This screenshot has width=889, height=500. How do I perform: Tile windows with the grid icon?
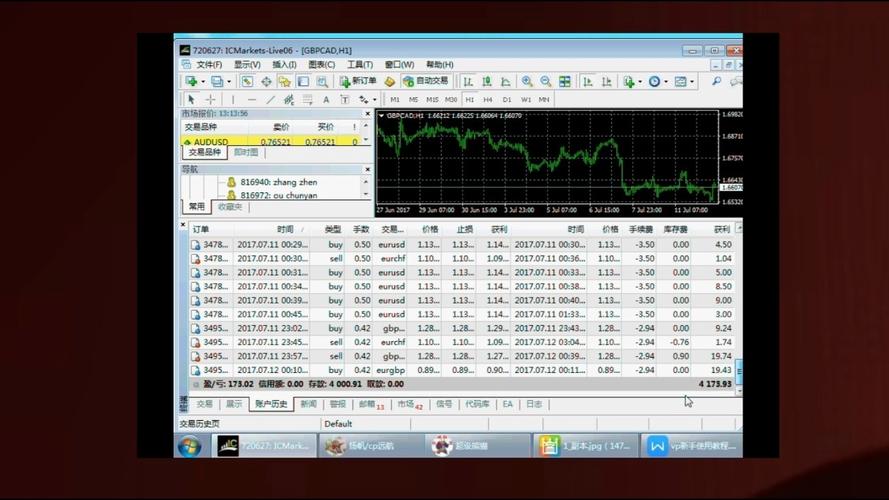[x=565, y=82]
